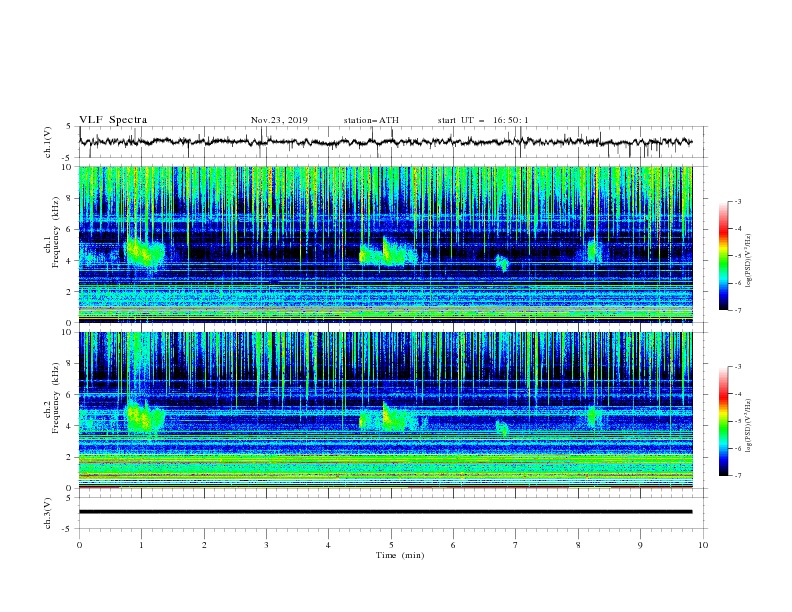Click the 'start UT = 16:50:1' header text

[483, 120]
